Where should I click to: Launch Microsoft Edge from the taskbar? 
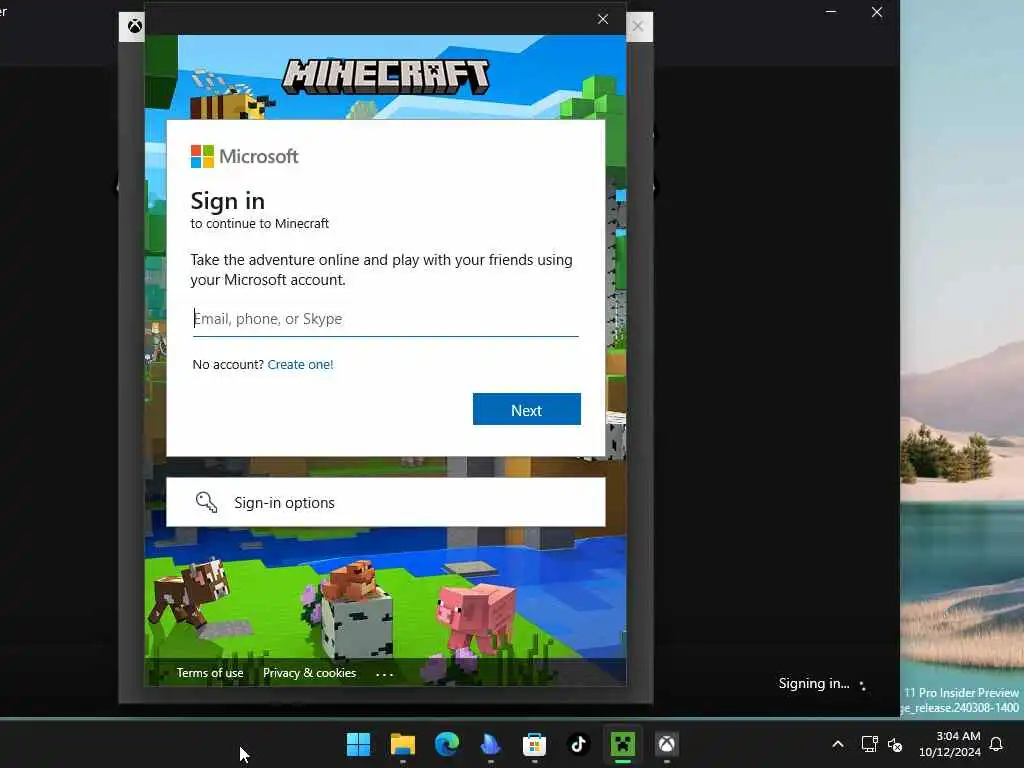(446, 744)
